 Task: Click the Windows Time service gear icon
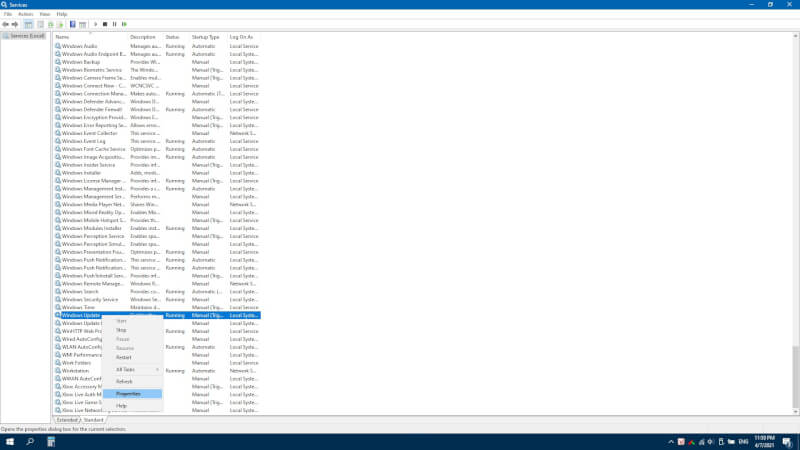[58, 307]
